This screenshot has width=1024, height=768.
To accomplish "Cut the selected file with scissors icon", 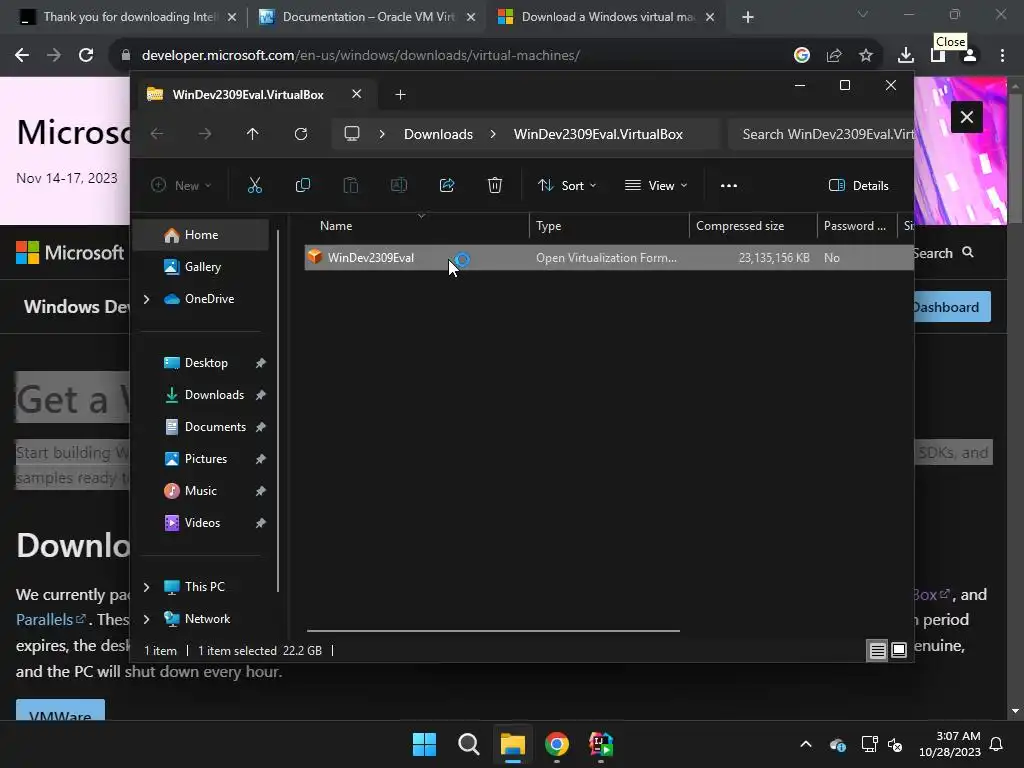I will pyautogui.click(x=255, y=185).
